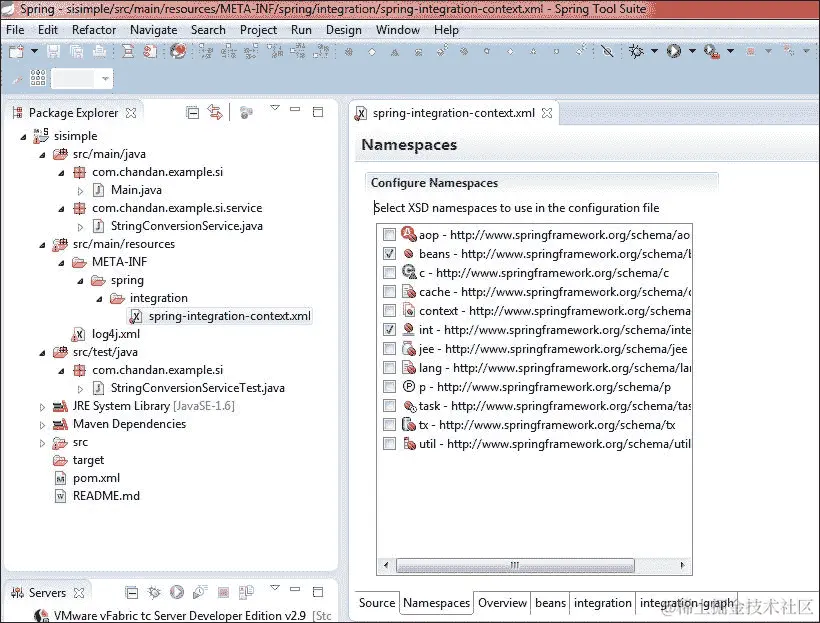Screen dimensions: 820x623
Task: Click the Print toolbar icon
Action: coord(99,51)
